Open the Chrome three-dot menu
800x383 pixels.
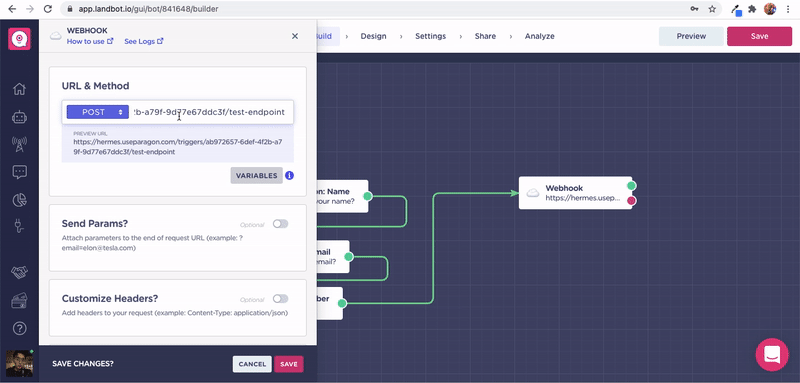coord(788,9)
